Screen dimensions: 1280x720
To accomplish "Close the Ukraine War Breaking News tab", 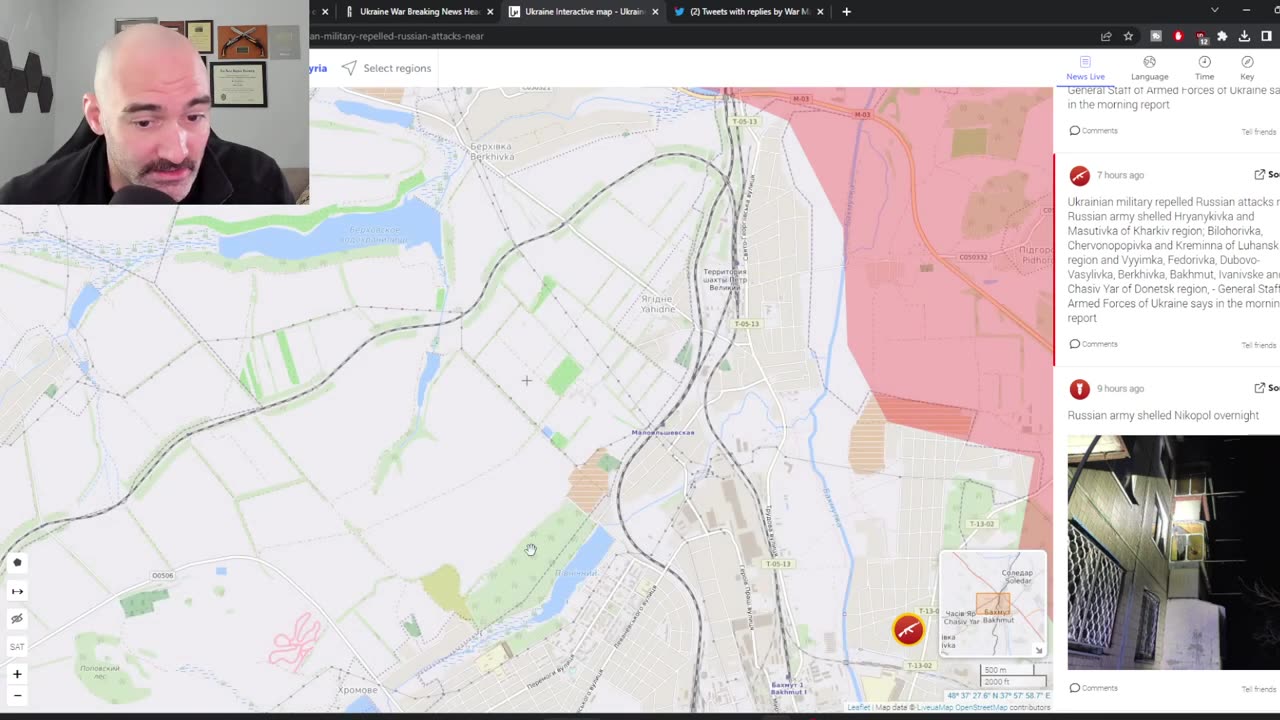I will pyautogui.click(x=490, y=12).
